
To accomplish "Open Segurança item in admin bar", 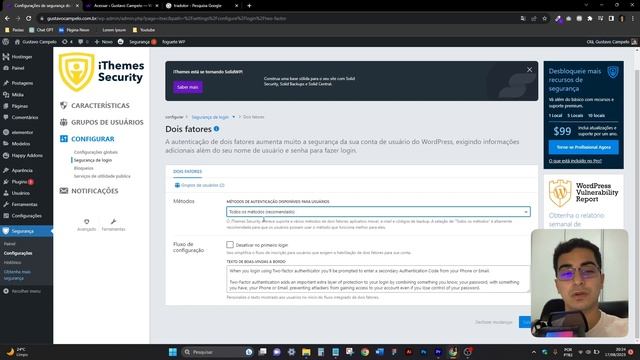I will pyautogui.click(x=142, y=42).
